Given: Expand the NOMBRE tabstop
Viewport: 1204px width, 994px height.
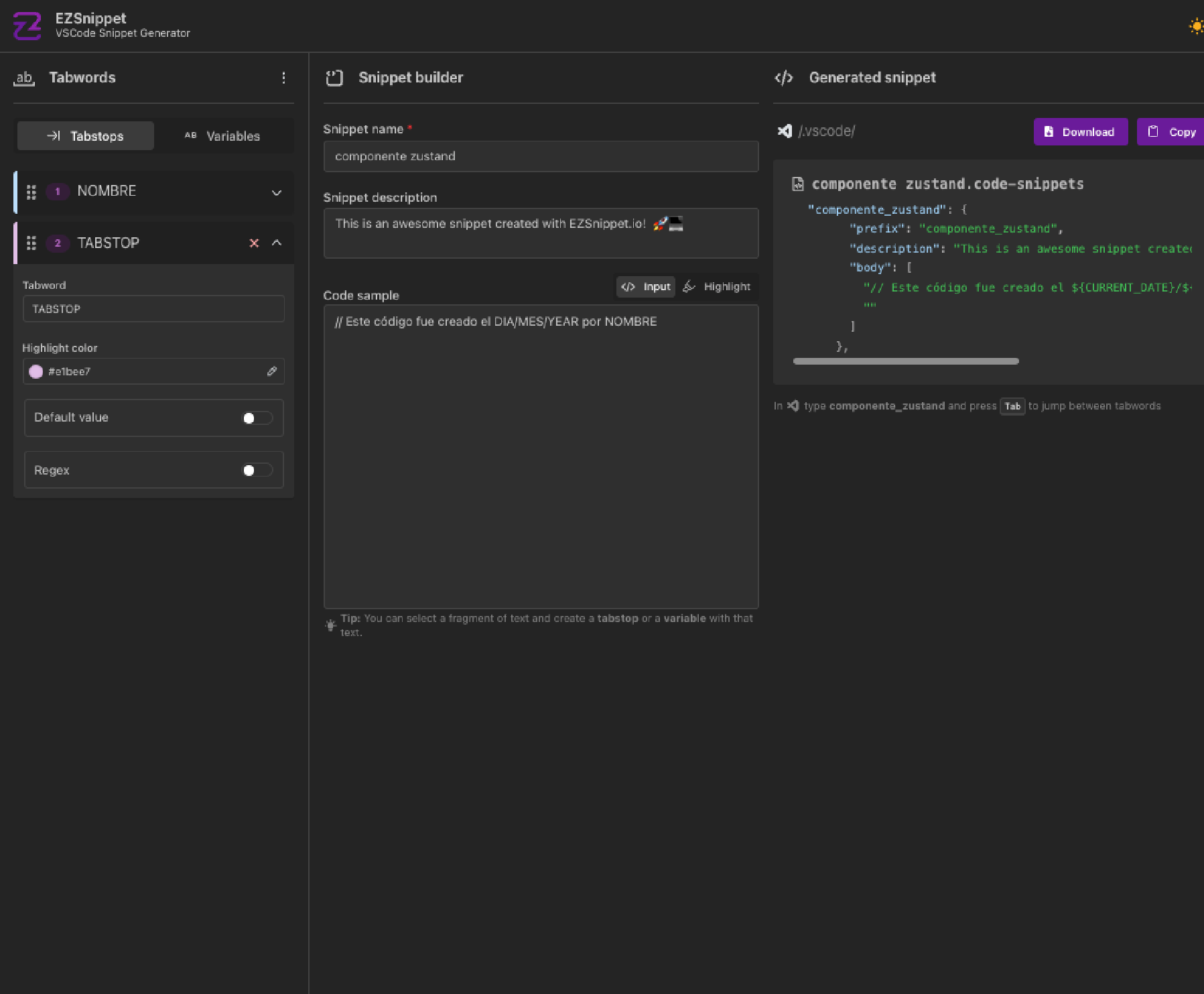Looking at the screenshot, I should pyautogui.click(x=277, y=192).
